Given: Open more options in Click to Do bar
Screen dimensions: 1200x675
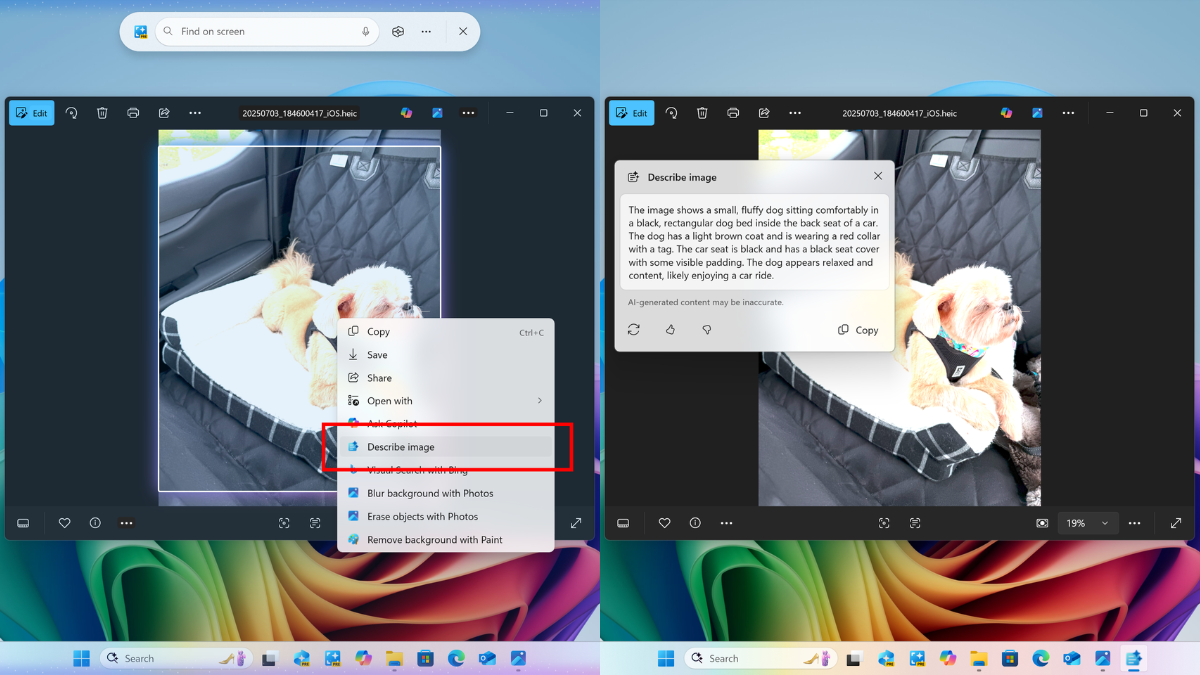Looking at the screenshot, I should (x=426, y=32).
